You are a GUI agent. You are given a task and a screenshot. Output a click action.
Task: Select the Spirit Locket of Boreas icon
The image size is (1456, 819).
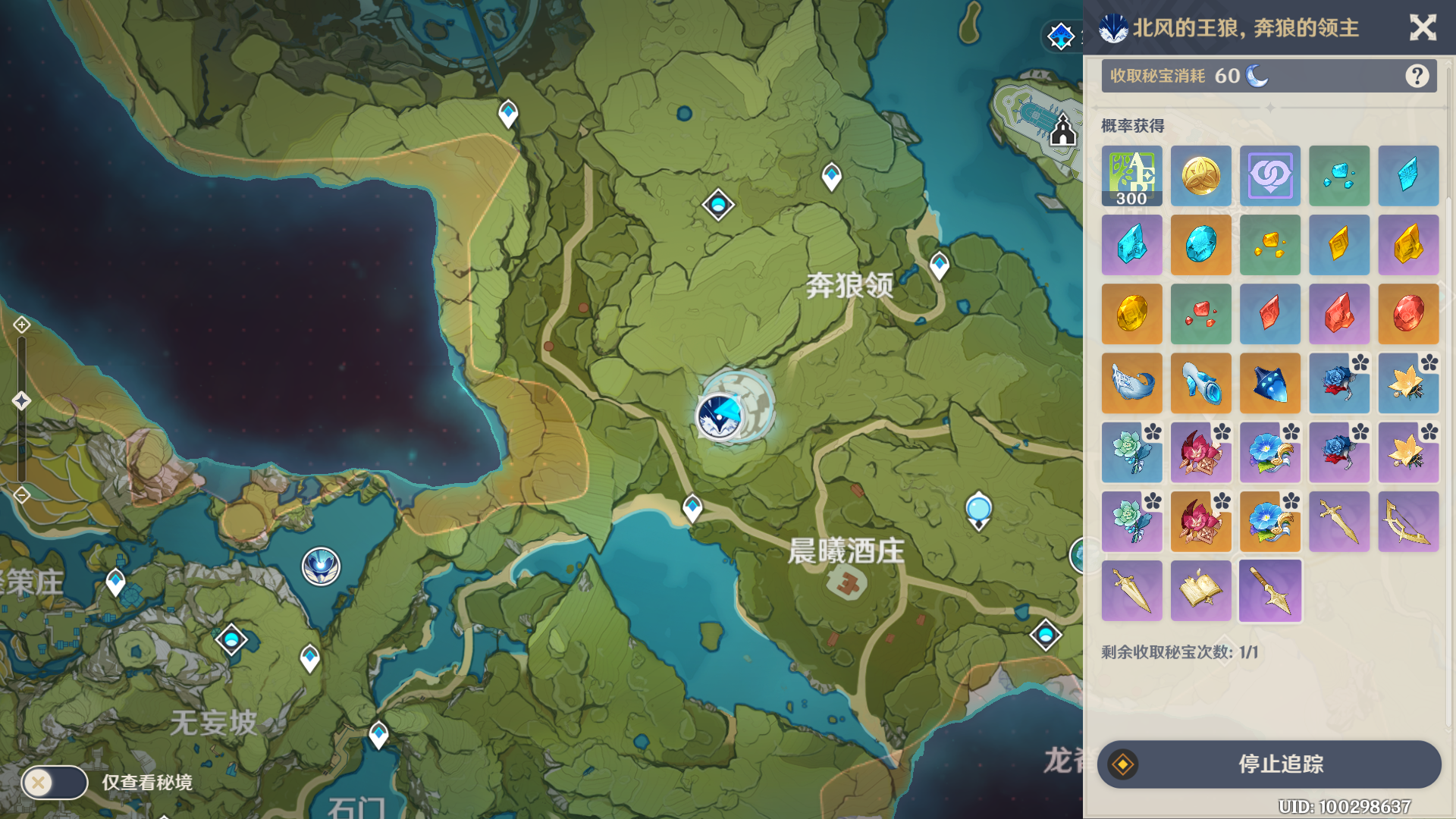click(1270, 383)
